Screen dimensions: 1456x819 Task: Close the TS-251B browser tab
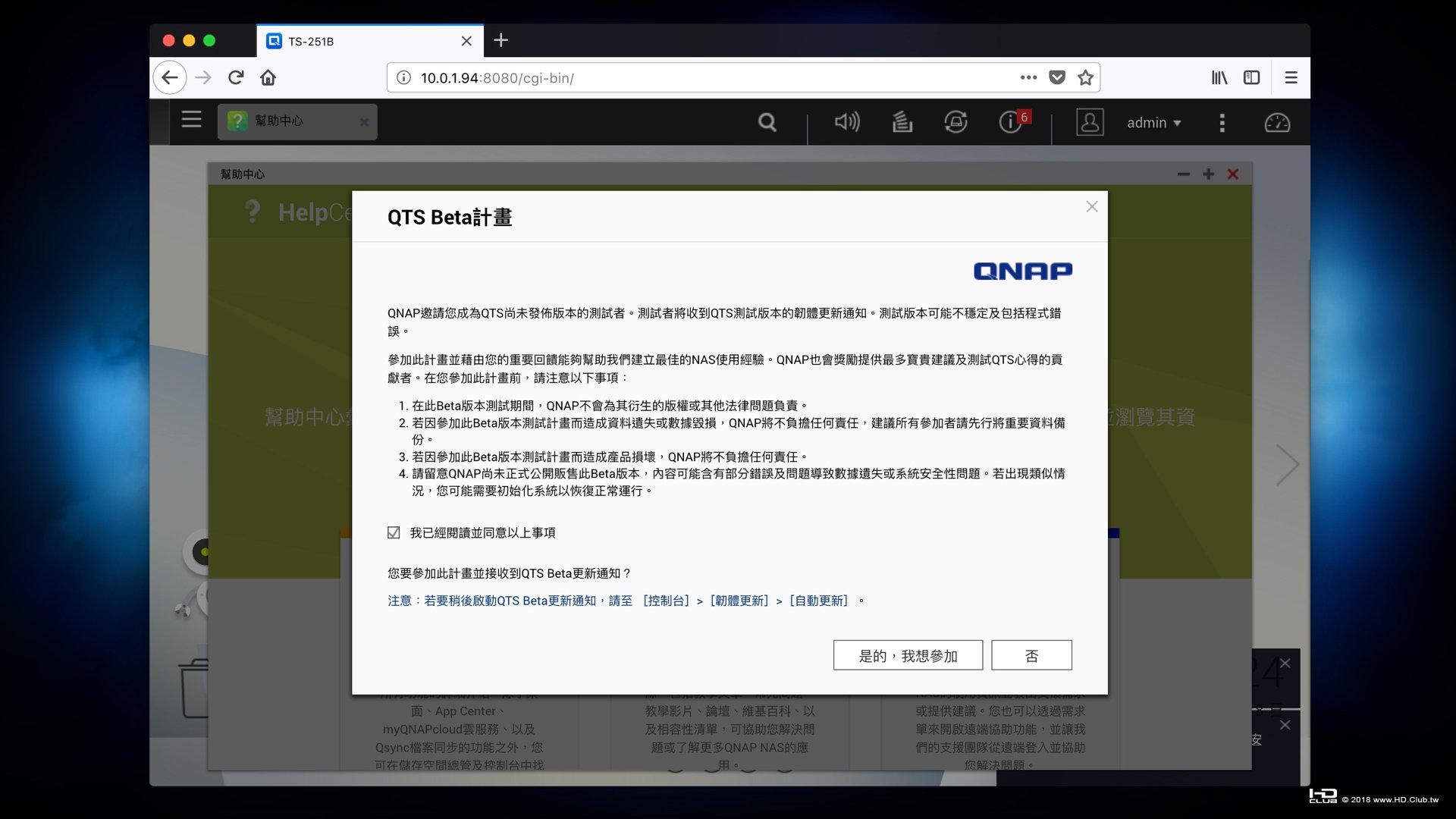coord(466,41)
